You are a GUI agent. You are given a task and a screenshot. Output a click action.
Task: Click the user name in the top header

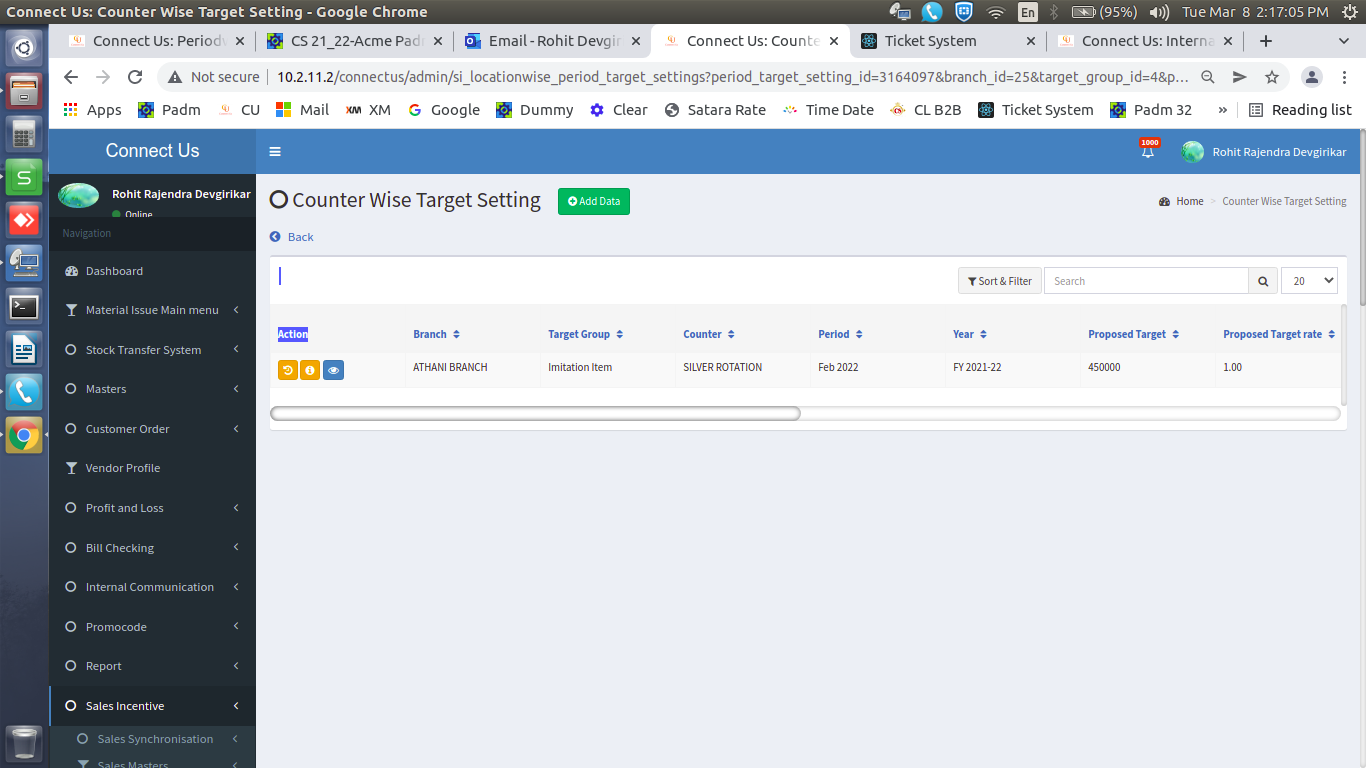[x=1279, y=152]
